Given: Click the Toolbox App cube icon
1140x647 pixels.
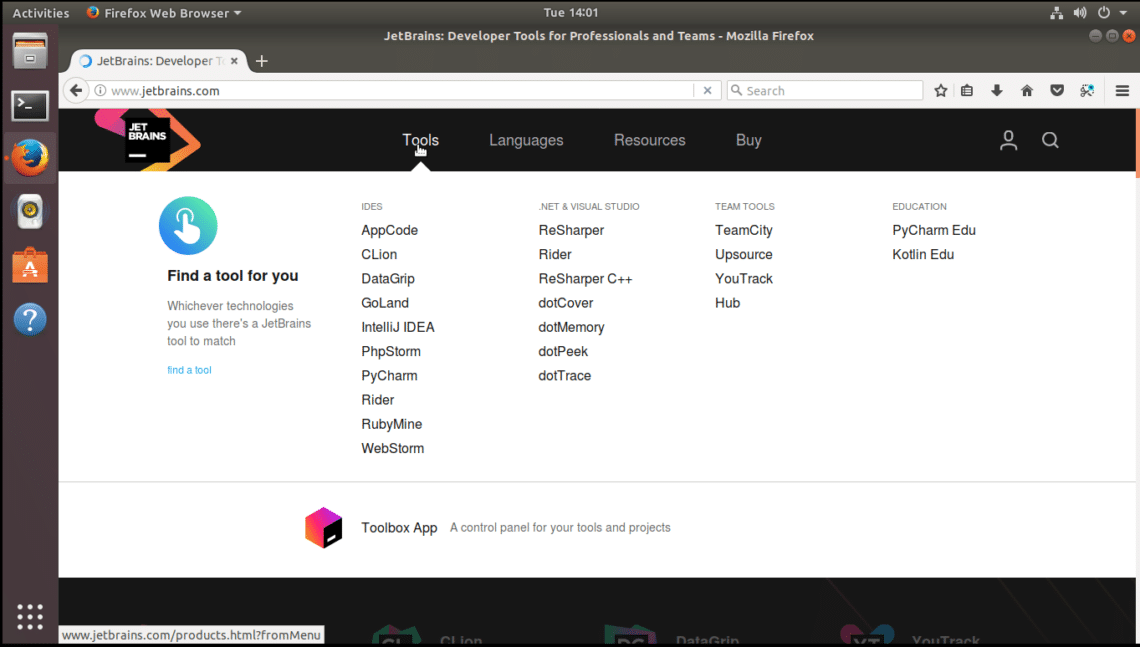Looking at the screenshot, I should pyautogui.click(x=324, y=528).
